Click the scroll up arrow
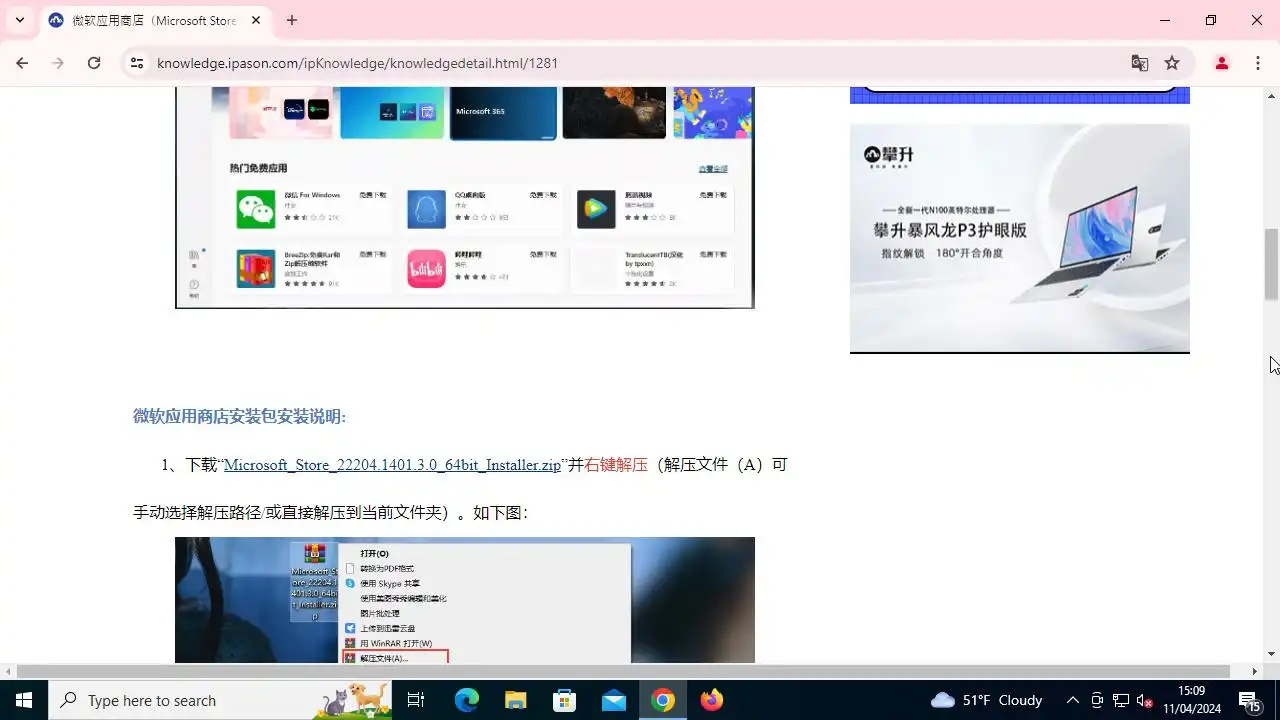The width and height of the screenshot is (1280, 720). pos(1271,96)
